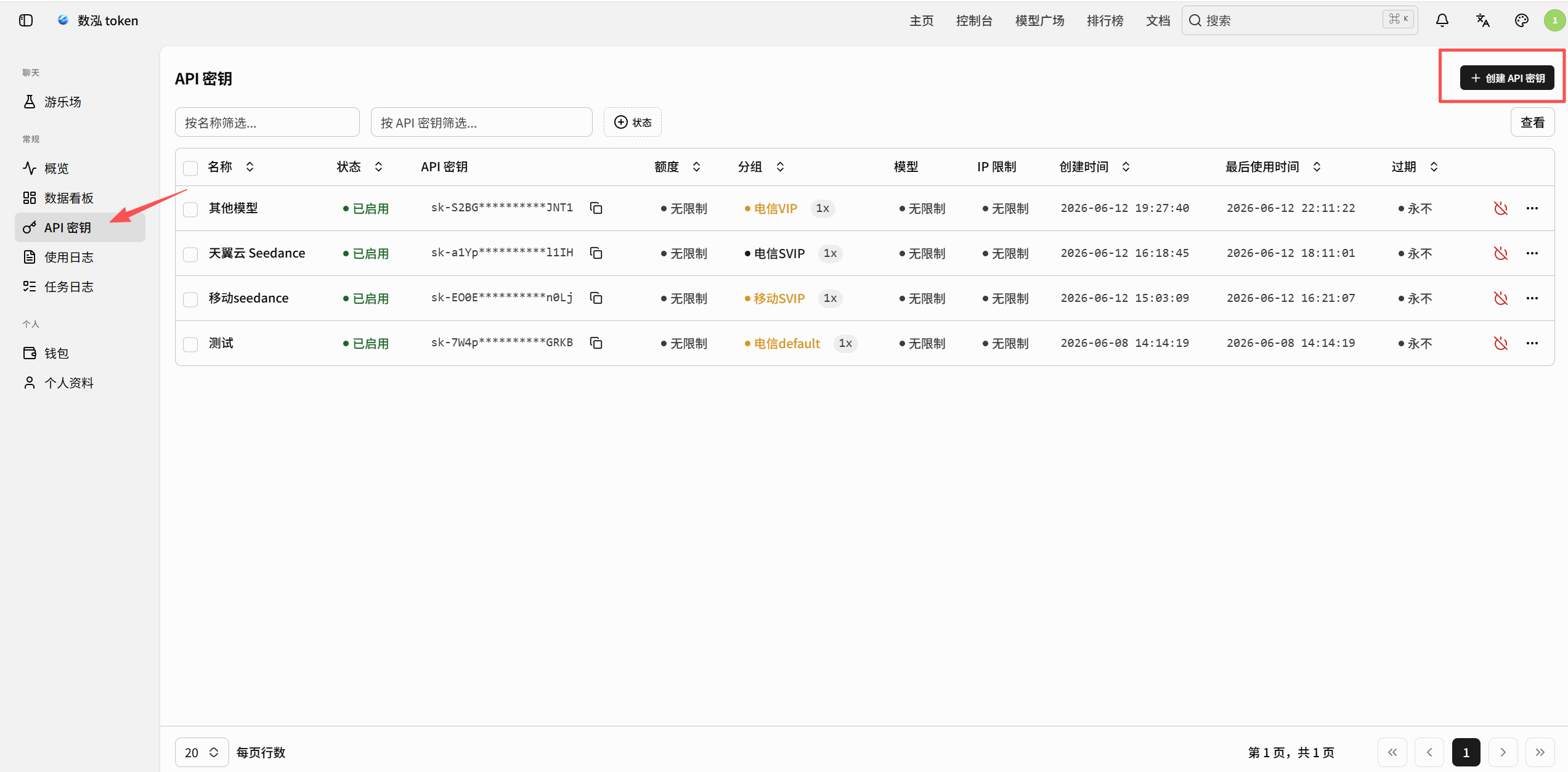Open 任务日志 in sidebar

click(x=80, y=286)
